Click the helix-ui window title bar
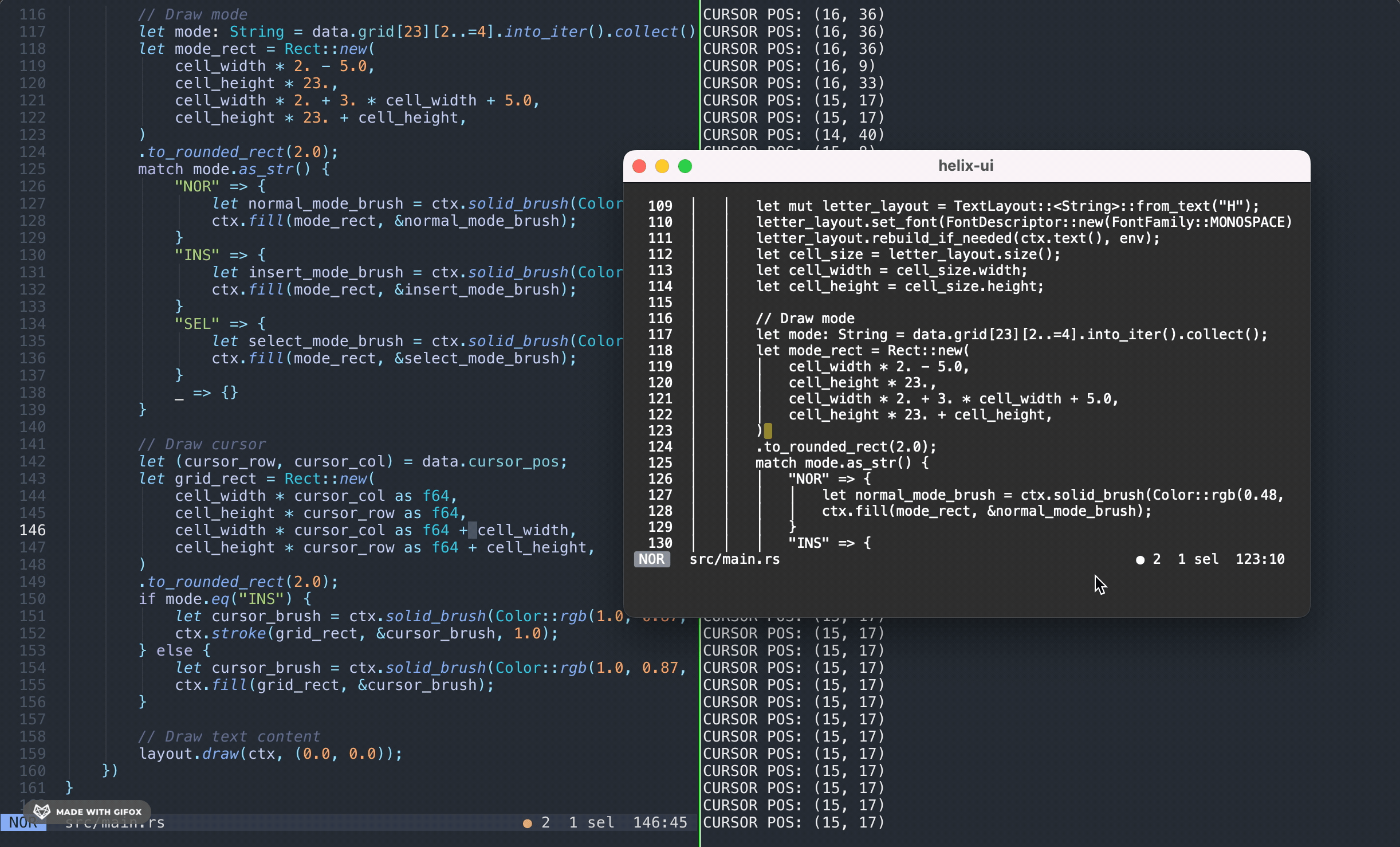 coord(966,166)
